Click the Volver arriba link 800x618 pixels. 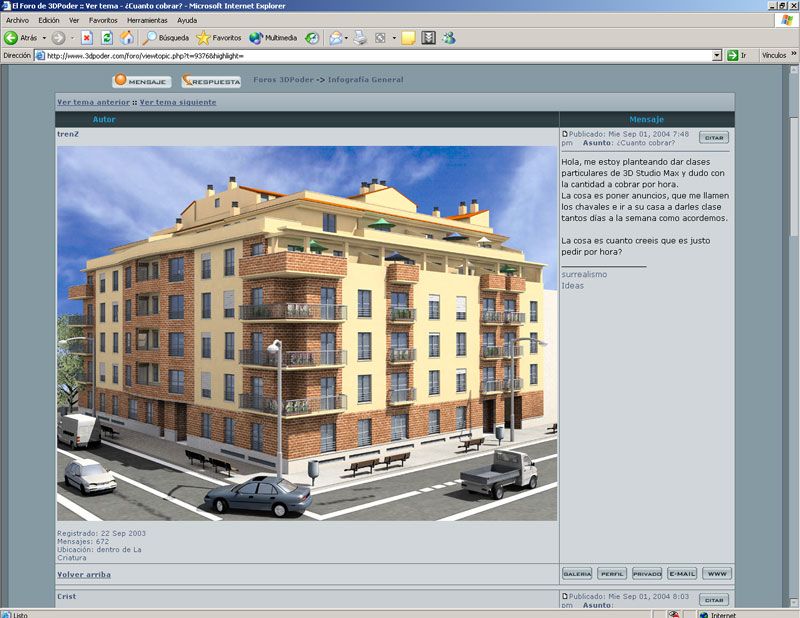[x=84, y=575]
